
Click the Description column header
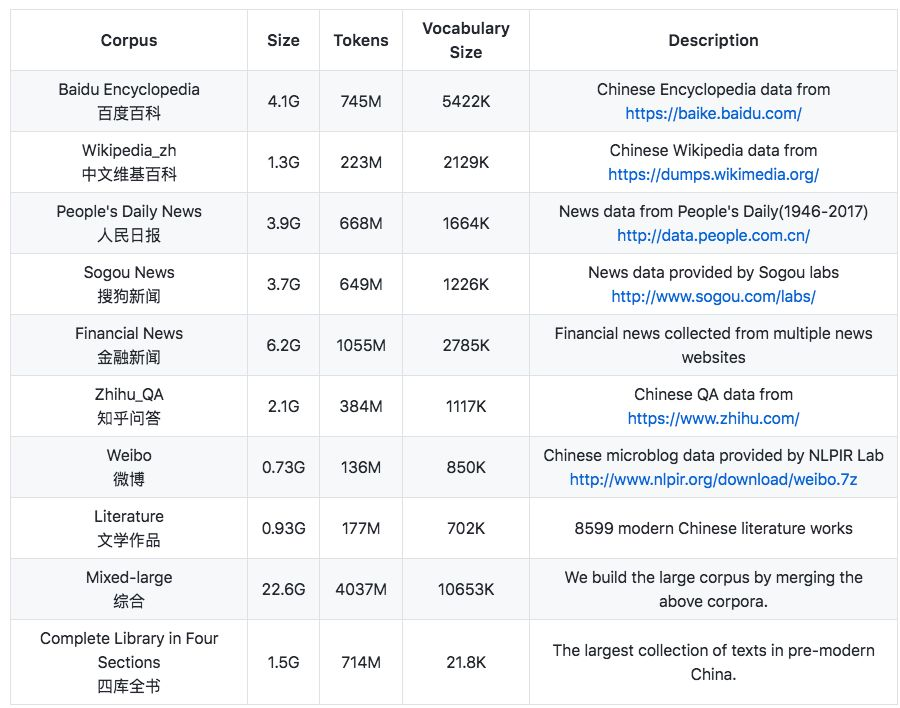point(713,40)
